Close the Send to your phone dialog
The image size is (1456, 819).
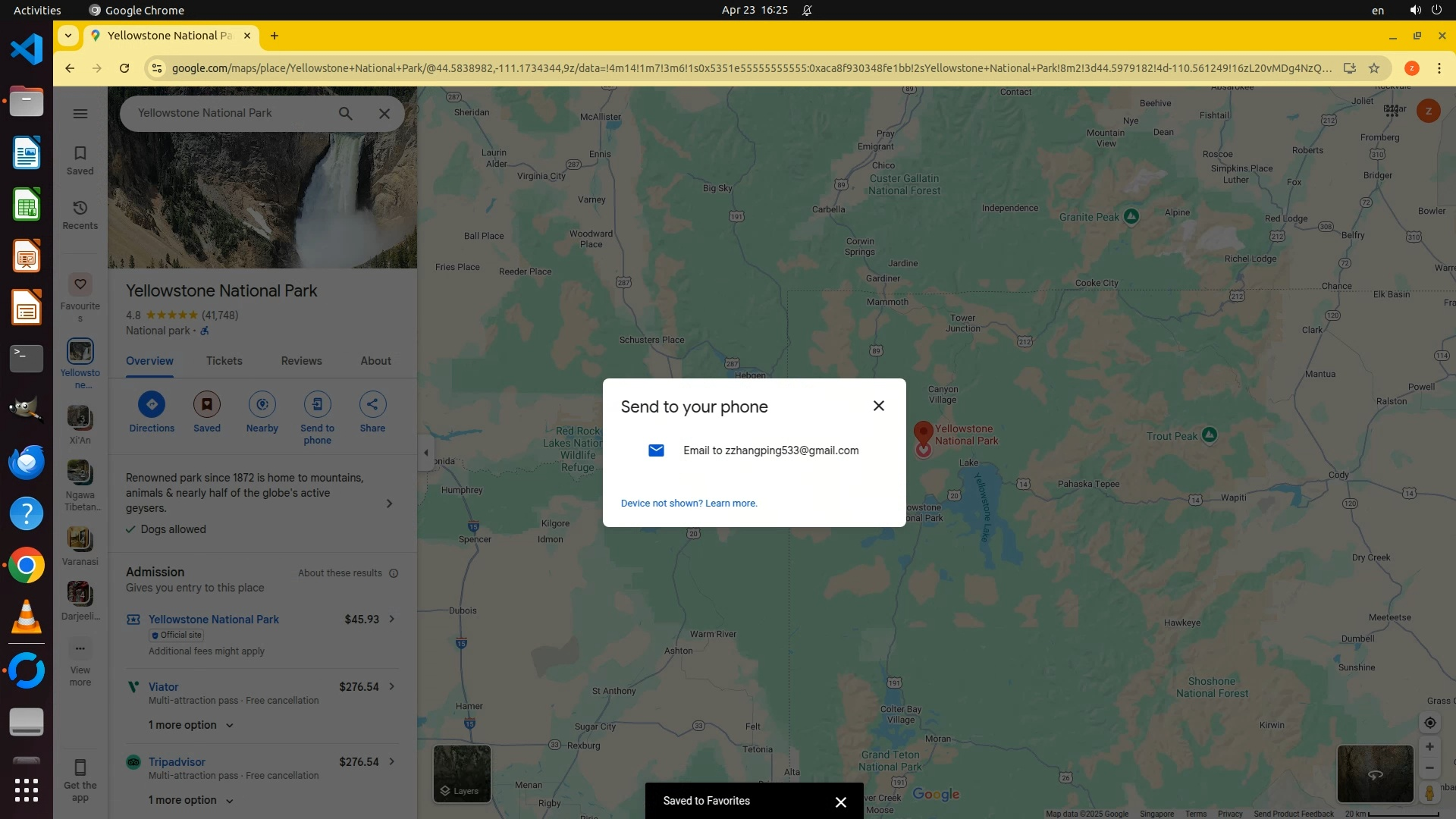[878, 406]
